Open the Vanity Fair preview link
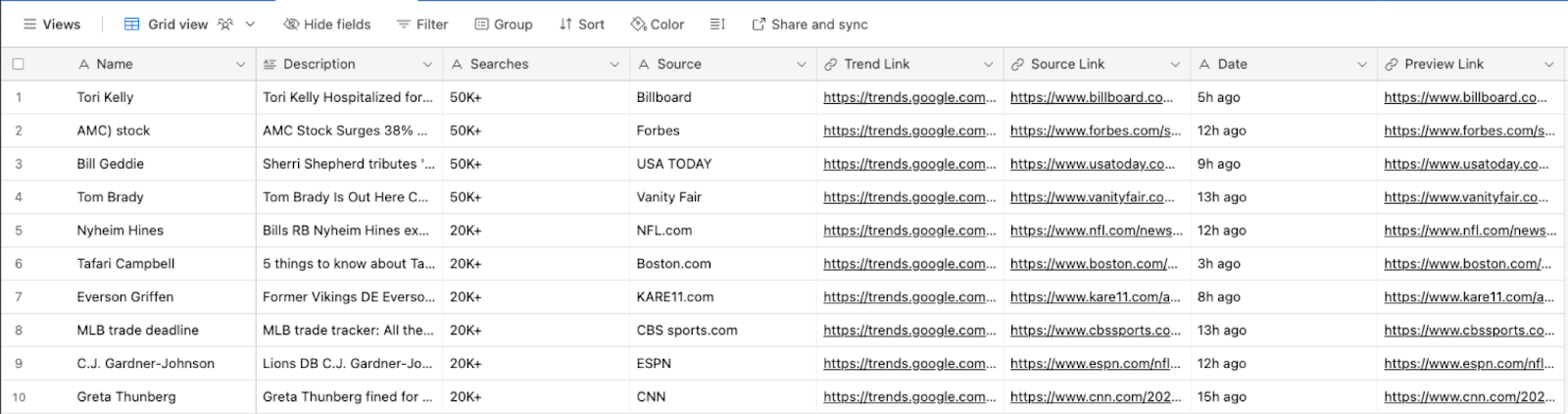Screen dimensions: 1568x414 1466,197
